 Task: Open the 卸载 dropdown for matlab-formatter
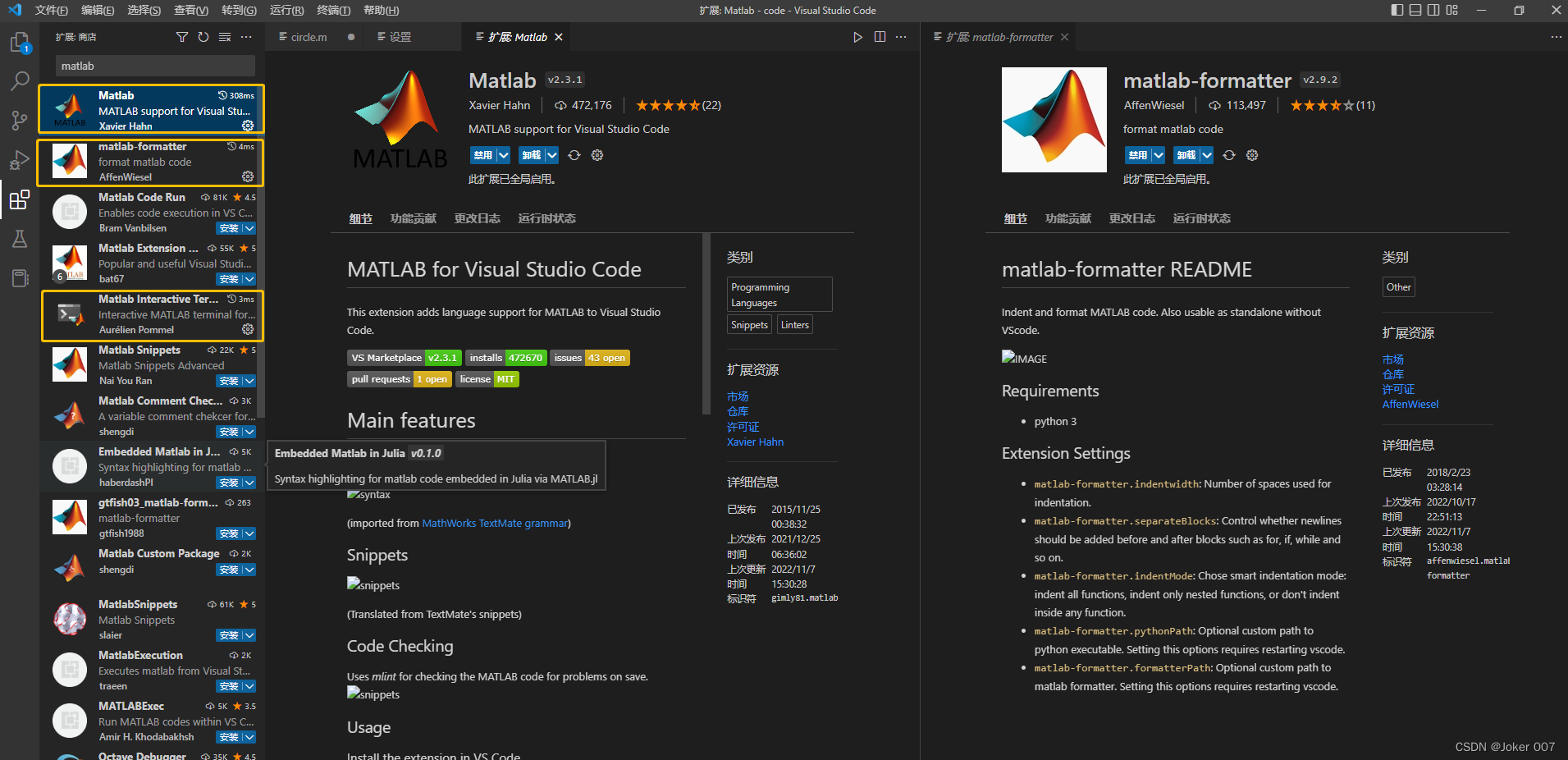pyautogui.click(x=1205, y=154)
